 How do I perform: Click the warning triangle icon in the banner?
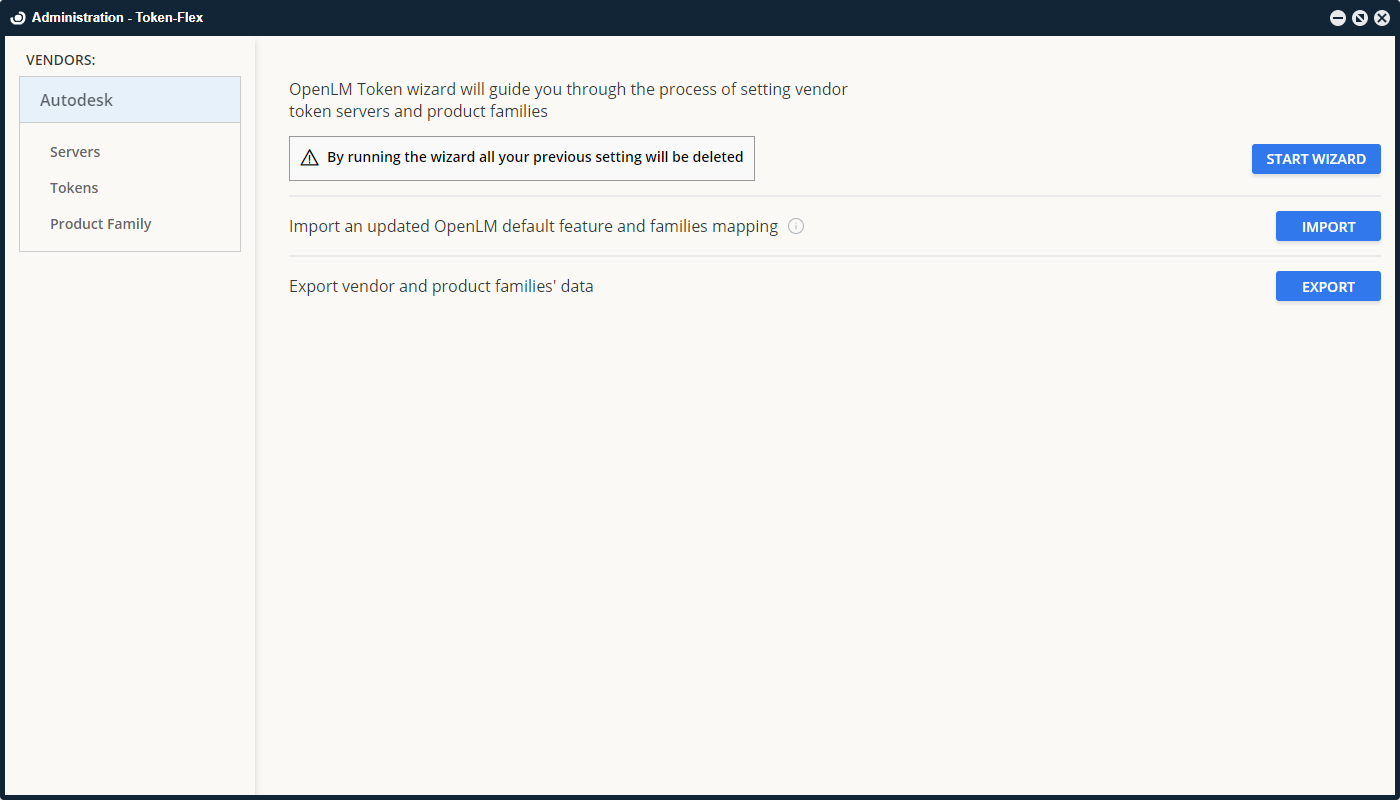(308, 158)
